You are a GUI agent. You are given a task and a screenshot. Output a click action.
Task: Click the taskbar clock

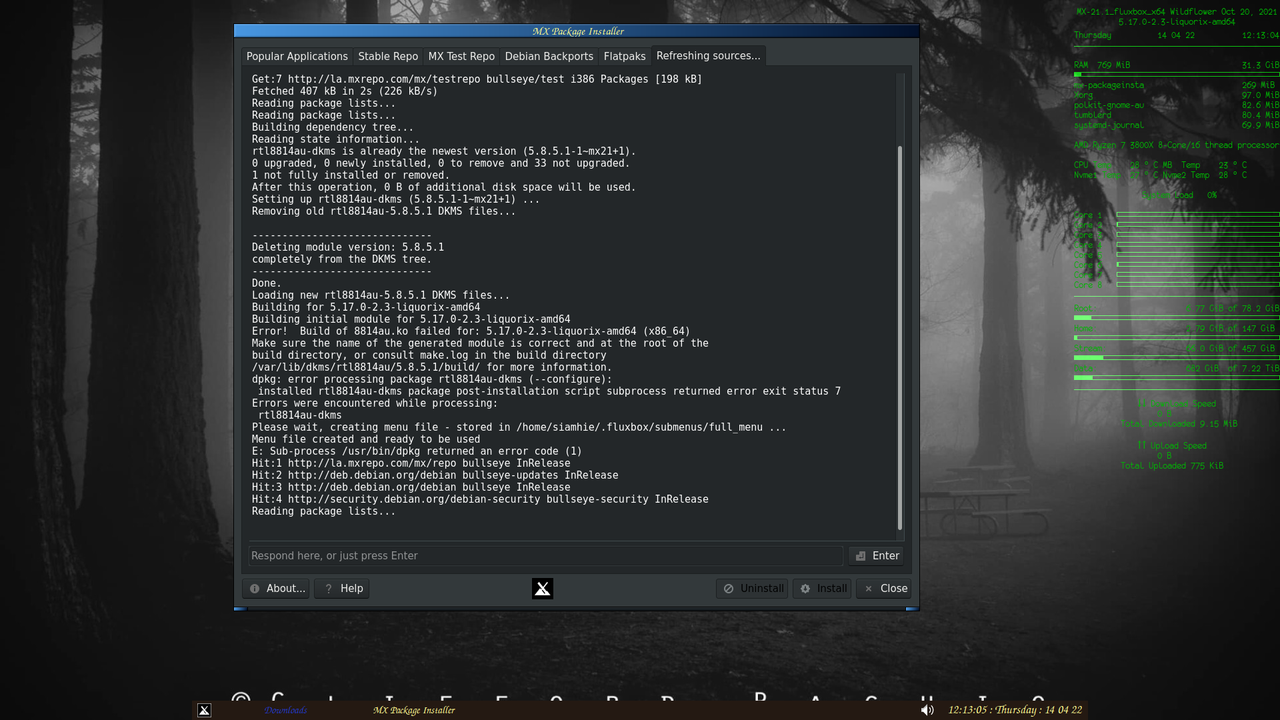coord(1015,710)
